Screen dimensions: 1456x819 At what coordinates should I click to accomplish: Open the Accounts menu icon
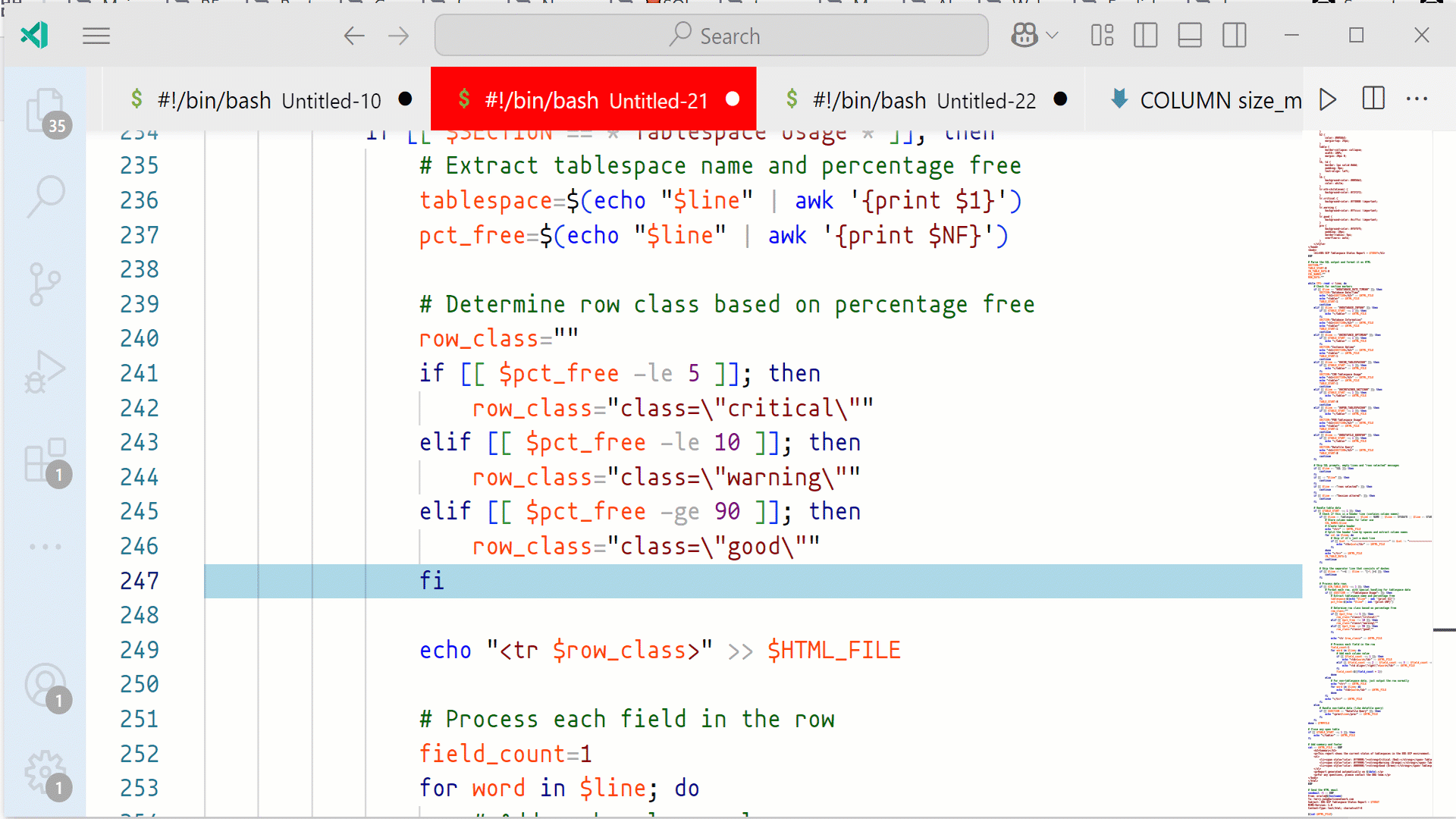(45, 685)
